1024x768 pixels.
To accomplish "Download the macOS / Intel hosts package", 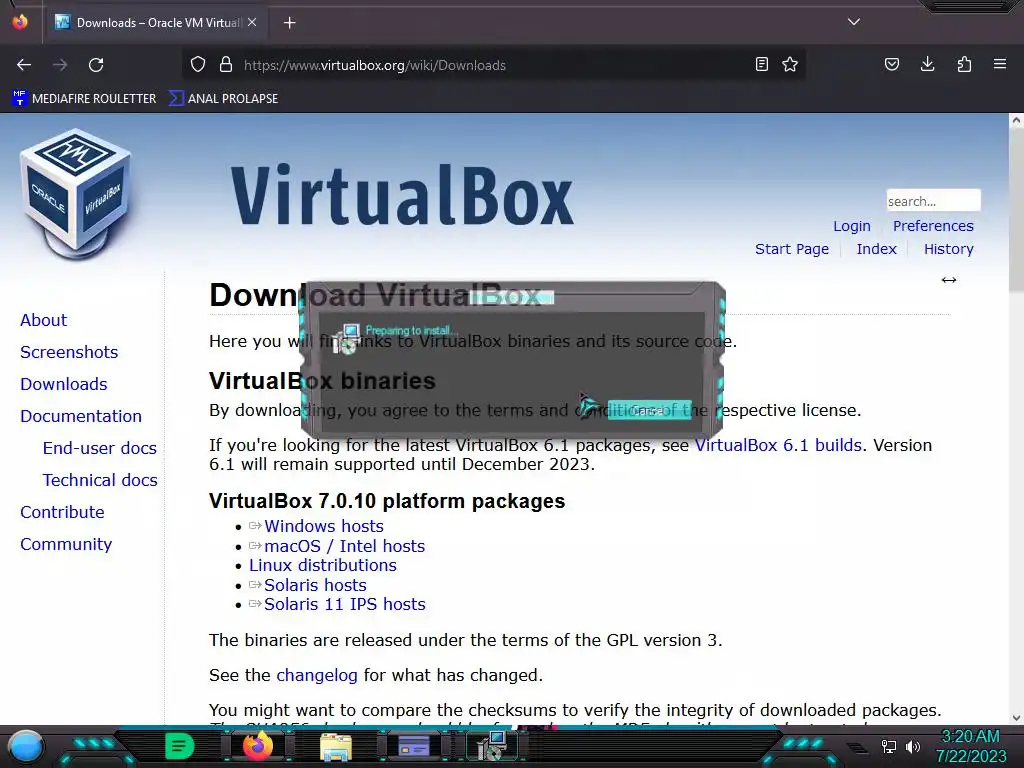I will coord(344,546).
